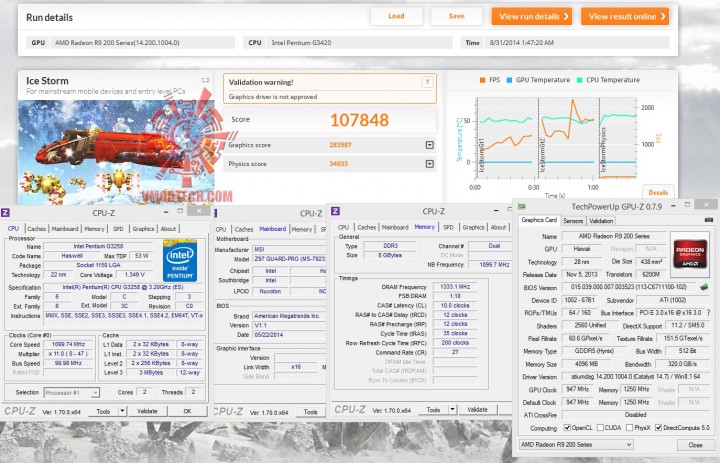Click the 1333.1 MHz DRAM Frequency value
Image resolution: width=720 pixels, height=463 pixels.
[455, 287]
